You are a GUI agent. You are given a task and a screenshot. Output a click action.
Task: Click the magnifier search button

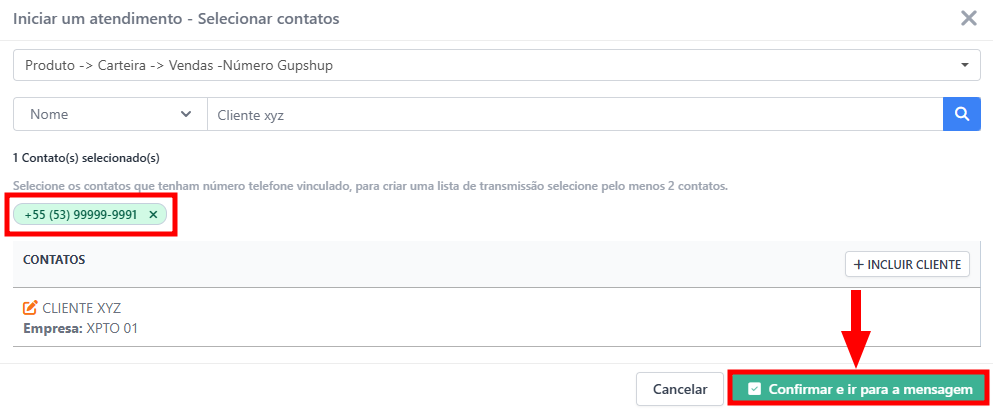(x=961, y=114)
